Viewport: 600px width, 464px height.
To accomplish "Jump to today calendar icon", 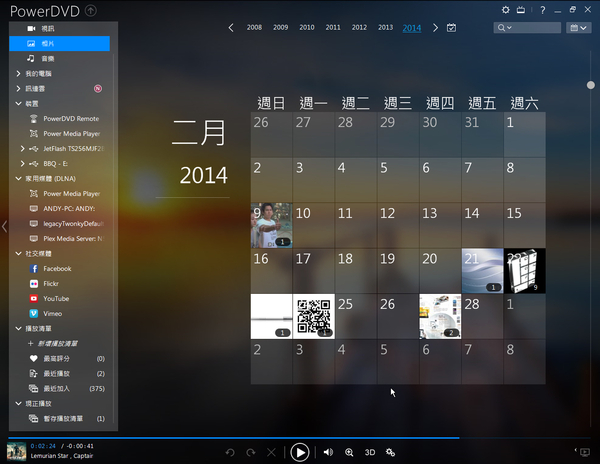I will [452, 27].
